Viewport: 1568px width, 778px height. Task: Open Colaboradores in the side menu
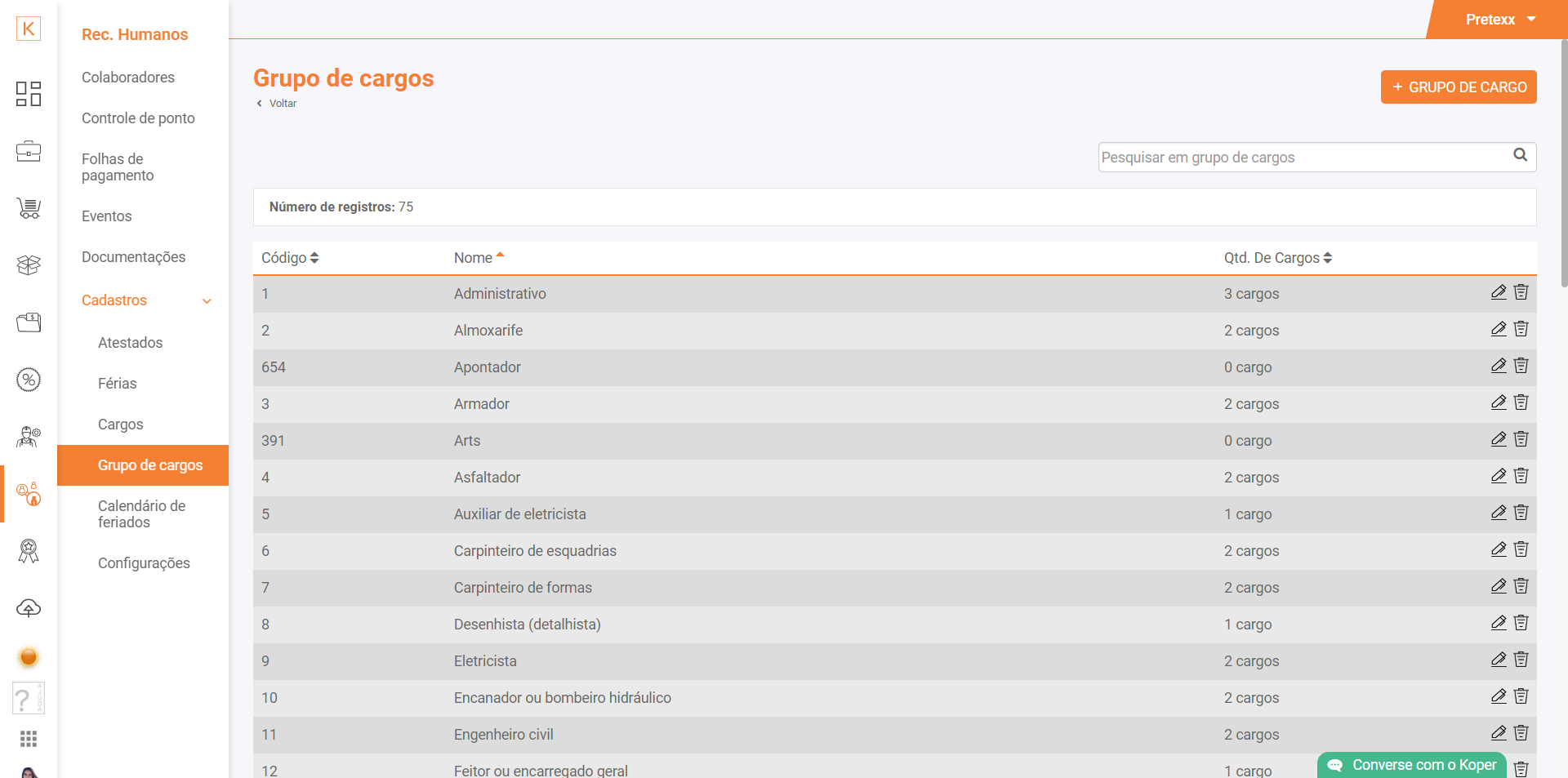128,78
